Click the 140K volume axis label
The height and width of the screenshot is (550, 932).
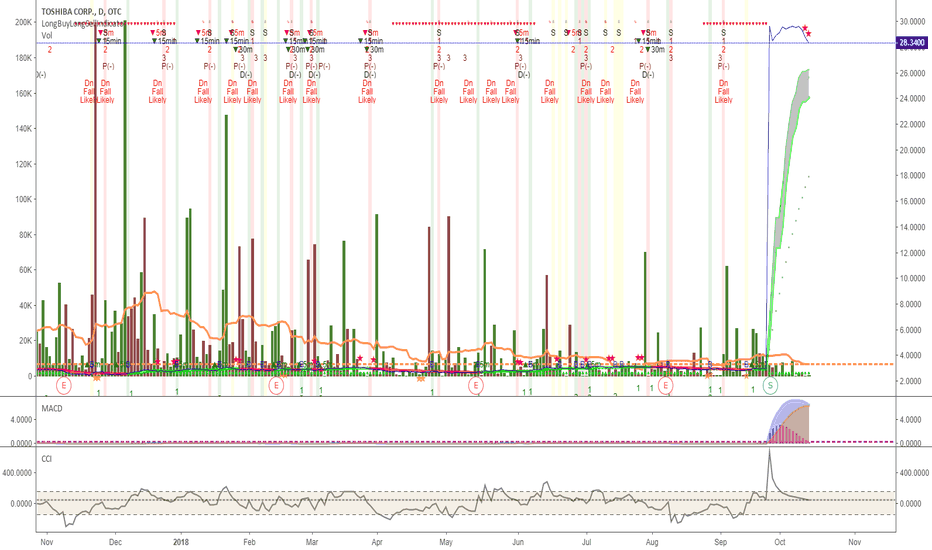pos(24,128)
